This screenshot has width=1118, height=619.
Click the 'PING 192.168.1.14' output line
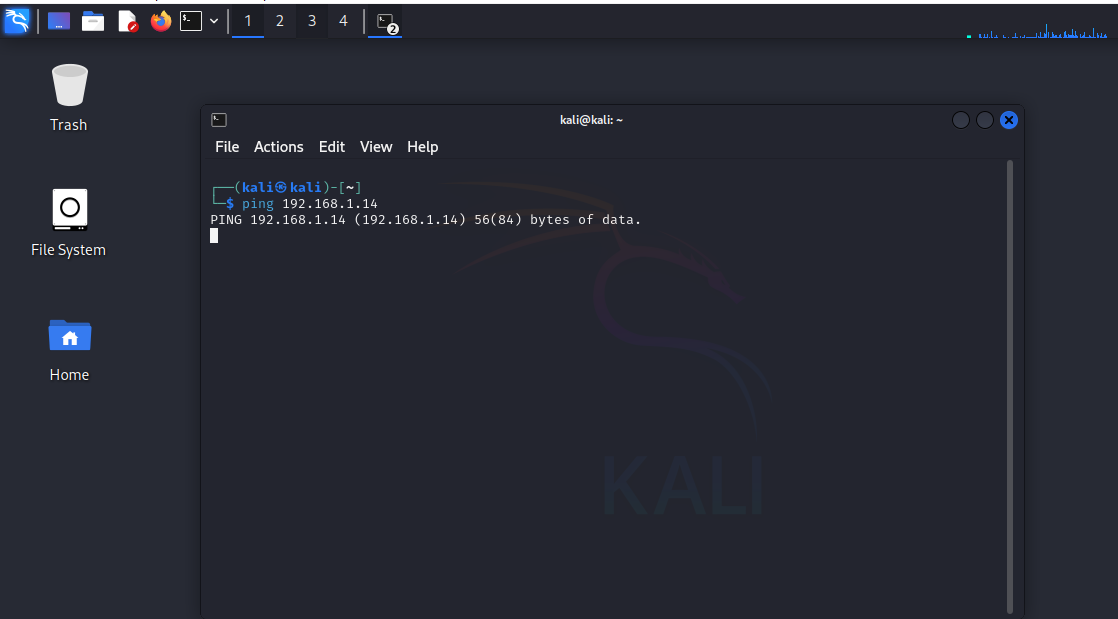426,220
